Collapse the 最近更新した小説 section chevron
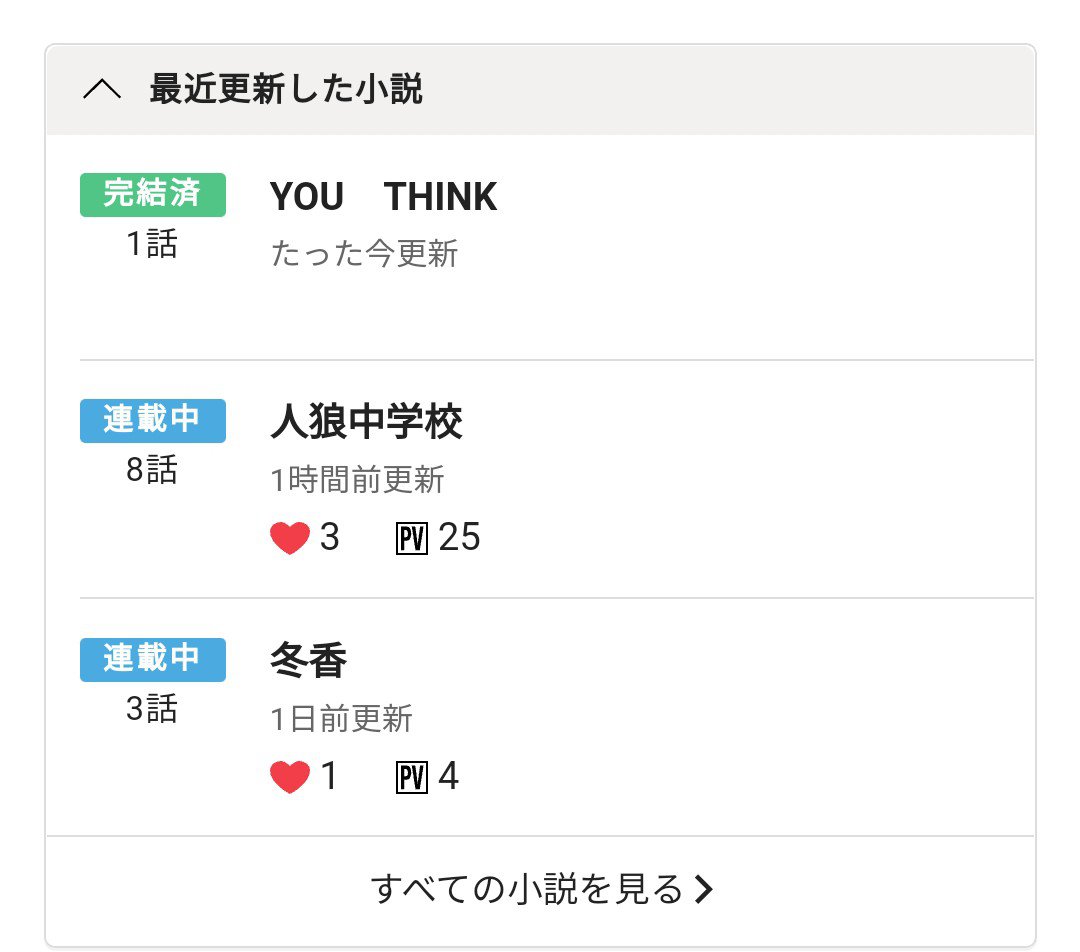The height and width of the screenshot is (952, 1080). 102,90
